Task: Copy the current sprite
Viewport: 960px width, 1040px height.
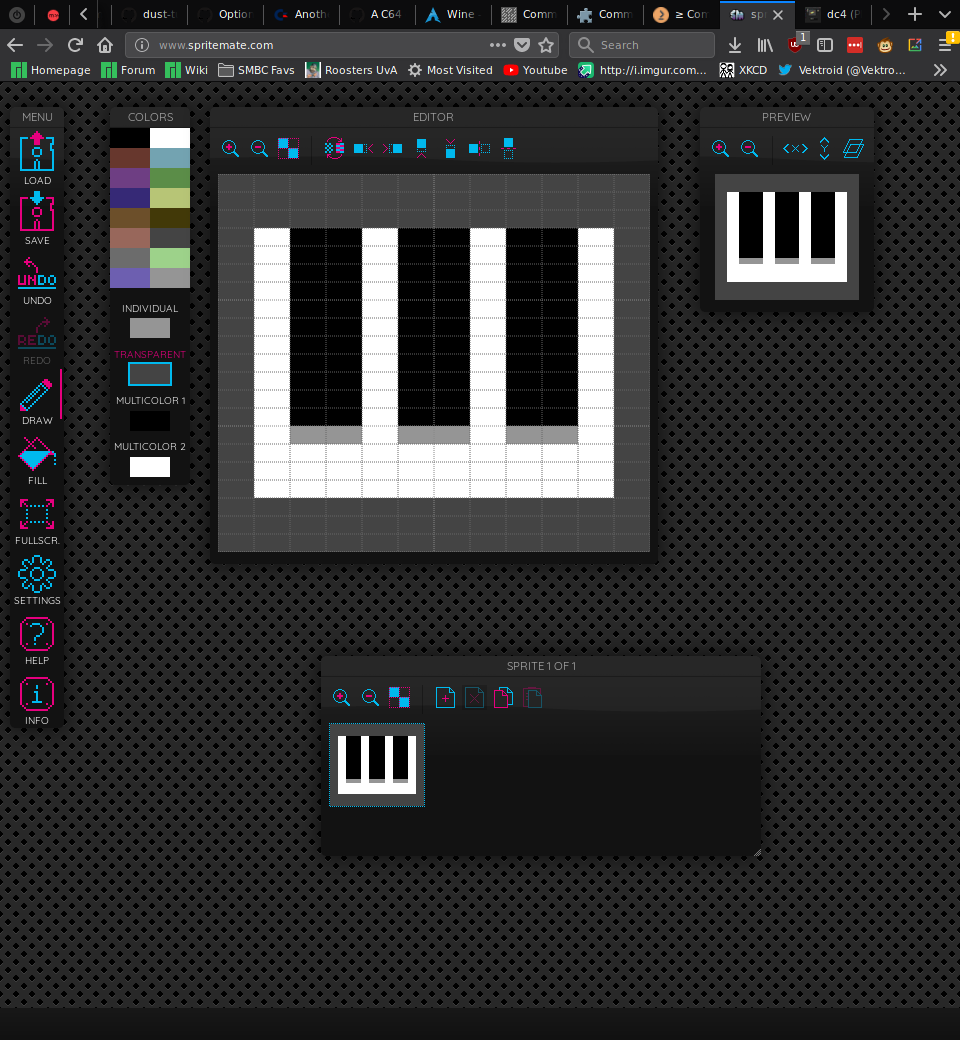Action: click(504, 697)
